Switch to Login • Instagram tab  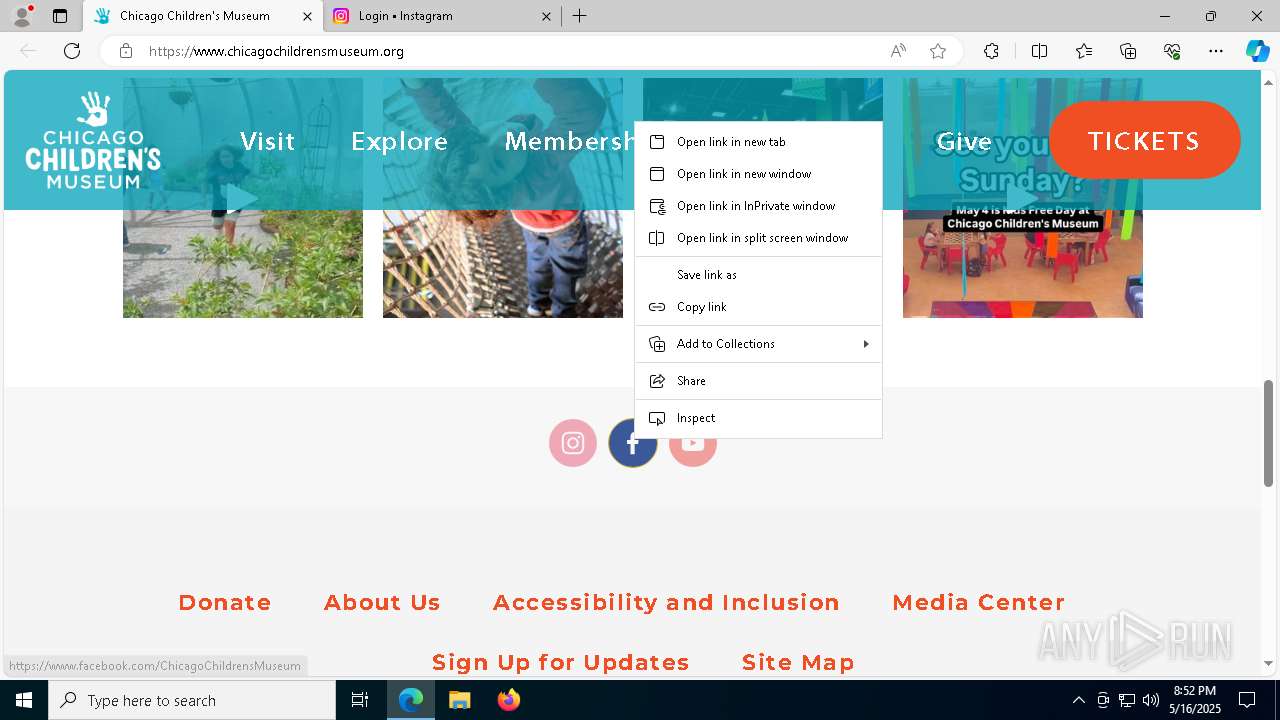pyautogui.click(x=442, y=16)
